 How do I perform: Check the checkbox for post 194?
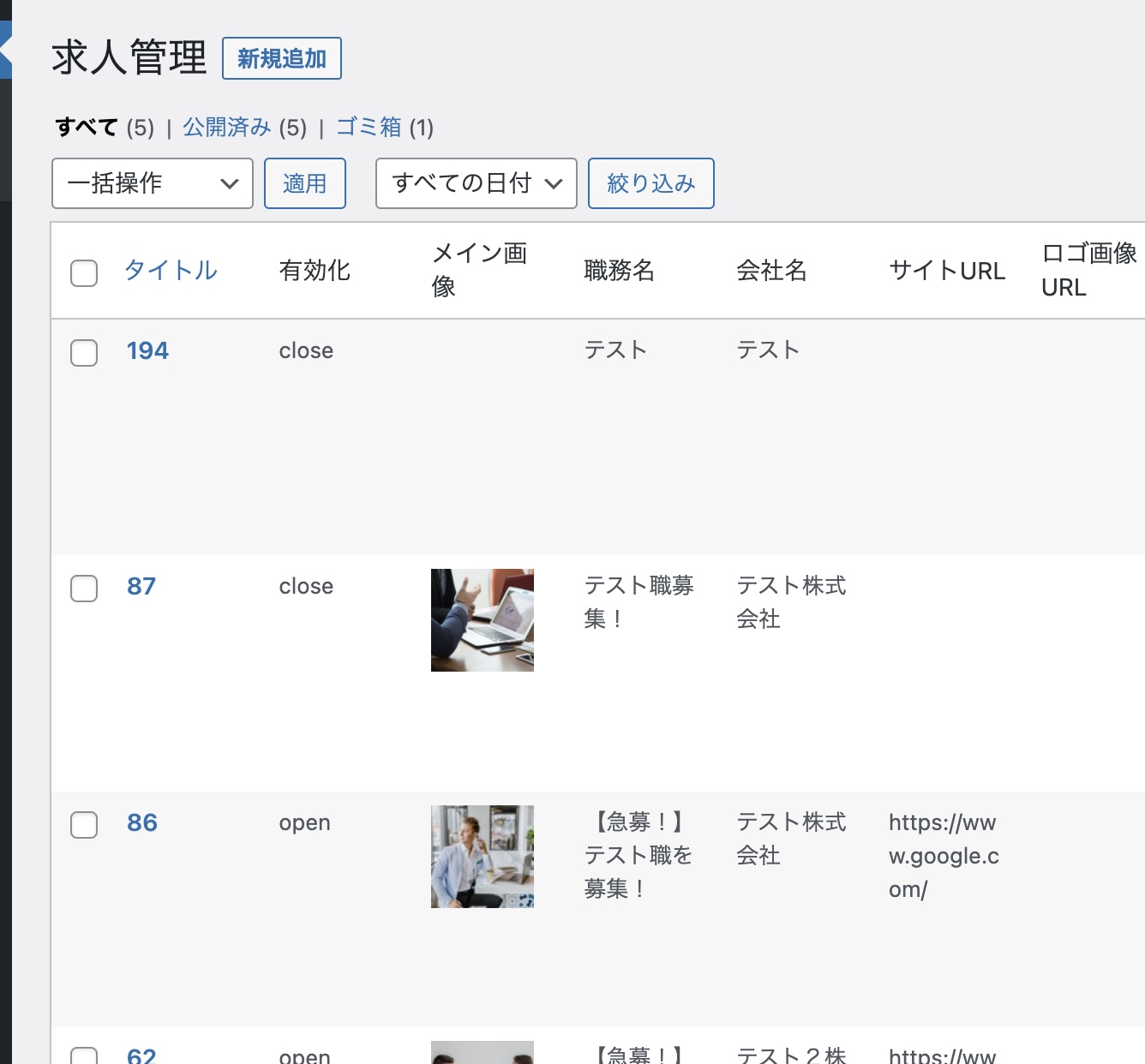click(x=84, y=352)
